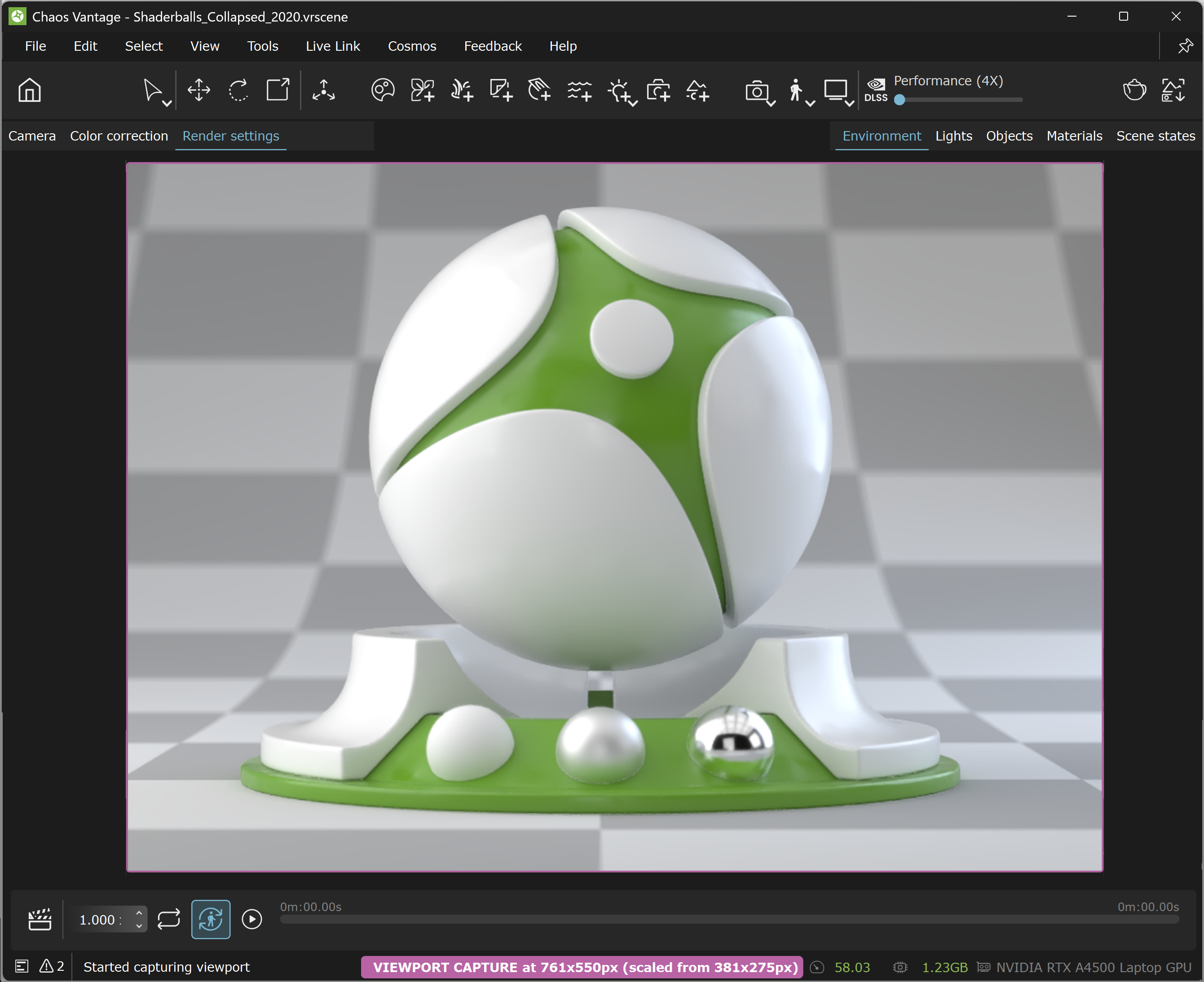Image resolution: width=1204 pixels, height=982 pixels.
Task: Toggle the animation loop button
Action: click(168, 919)
